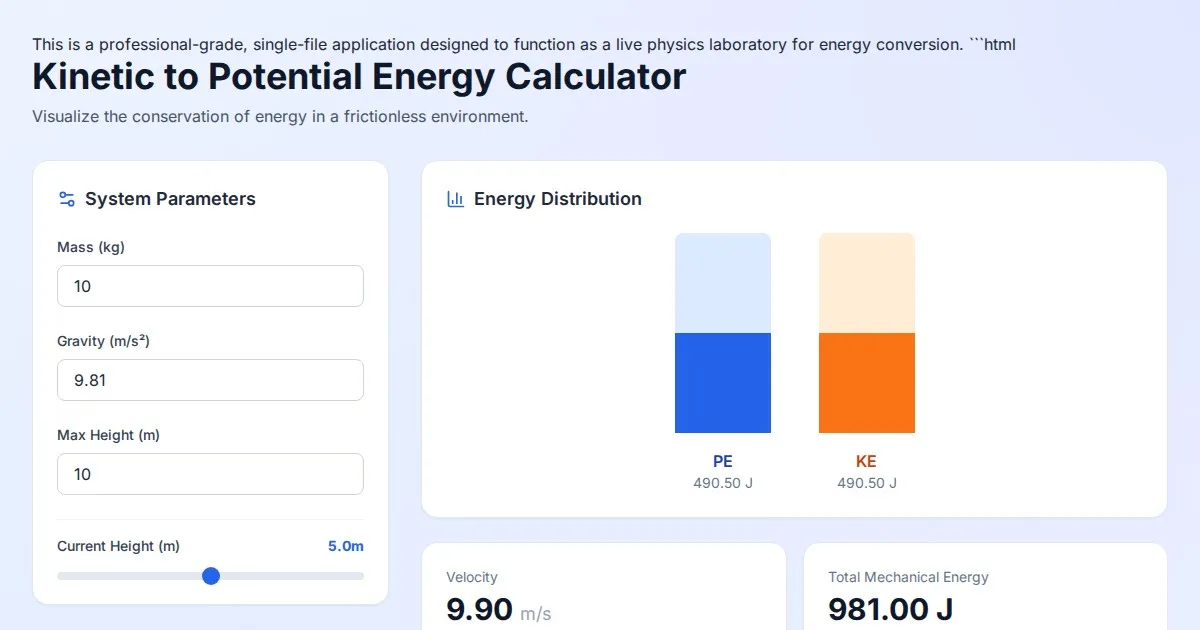Click the Total Mechanical Energy 981.00 J value
The image size is (1200, 630).
pyautogui.click(x=890, y=608)
